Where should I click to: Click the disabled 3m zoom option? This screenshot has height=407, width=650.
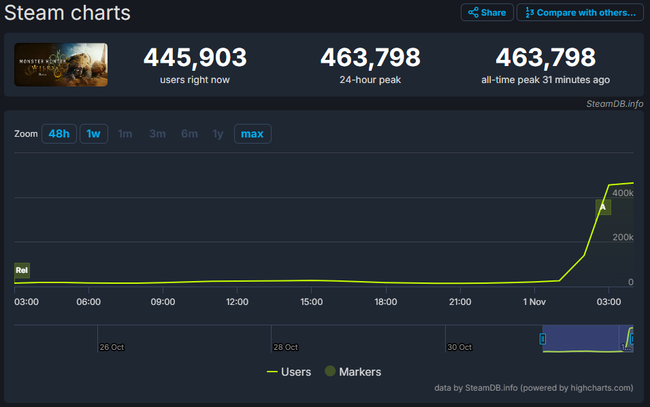(158, 134)
